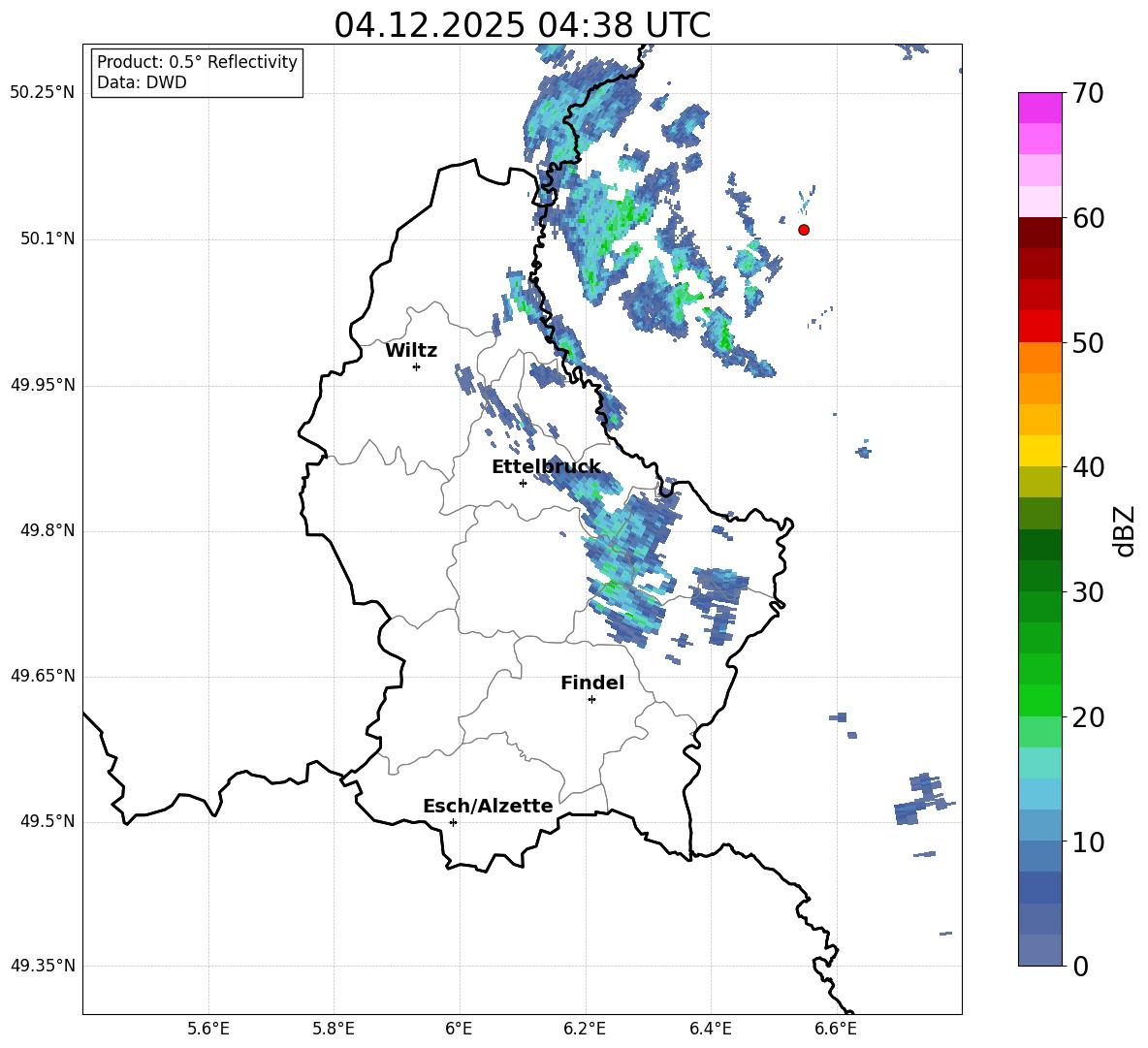The image size is (1148, 1048).
Task: Click the 6.4°E longitude label
Action: (x=710, y=1029)
